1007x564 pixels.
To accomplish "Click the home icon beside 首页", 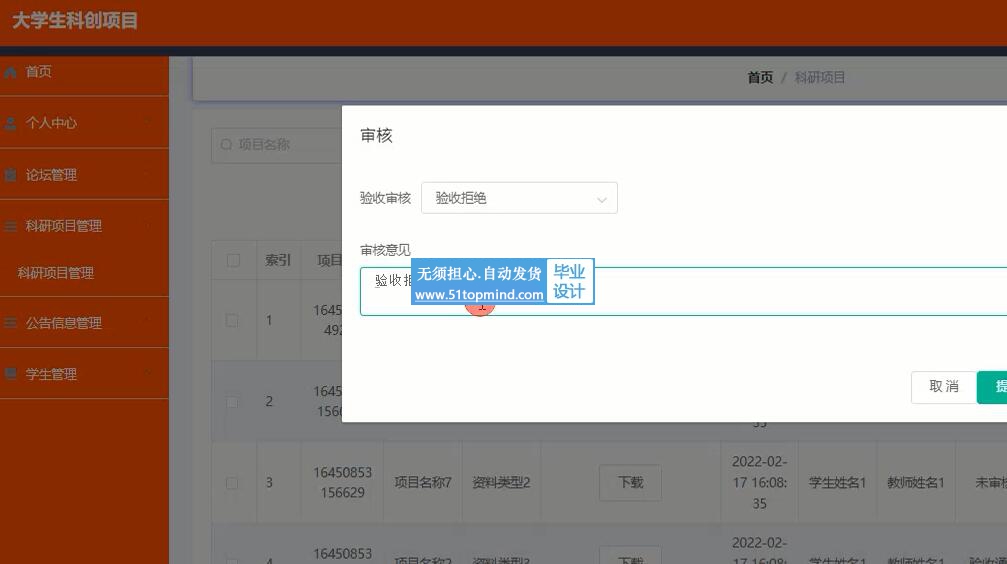I will tap(10, 72).
